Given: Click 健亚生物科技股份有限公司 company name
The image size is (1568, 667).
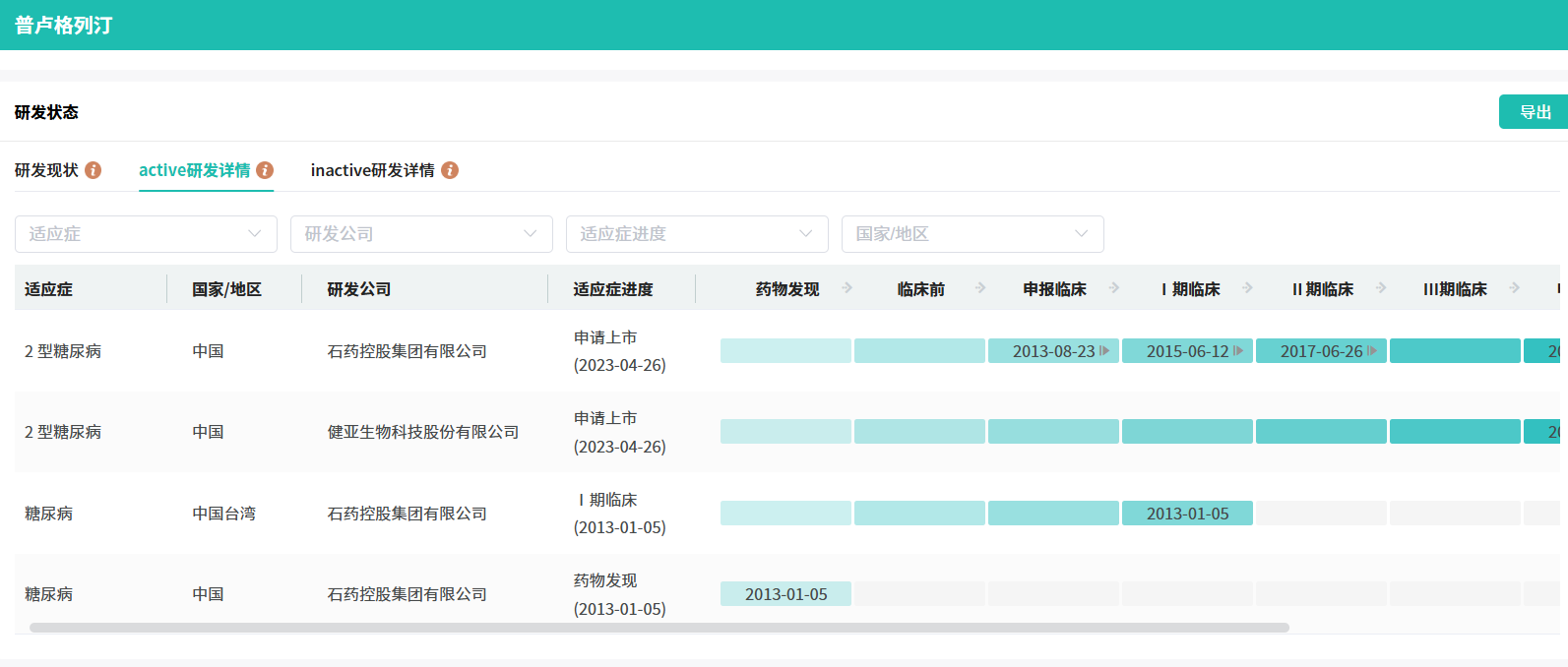Looking at the screenshot, I should [x=423, y=432].
